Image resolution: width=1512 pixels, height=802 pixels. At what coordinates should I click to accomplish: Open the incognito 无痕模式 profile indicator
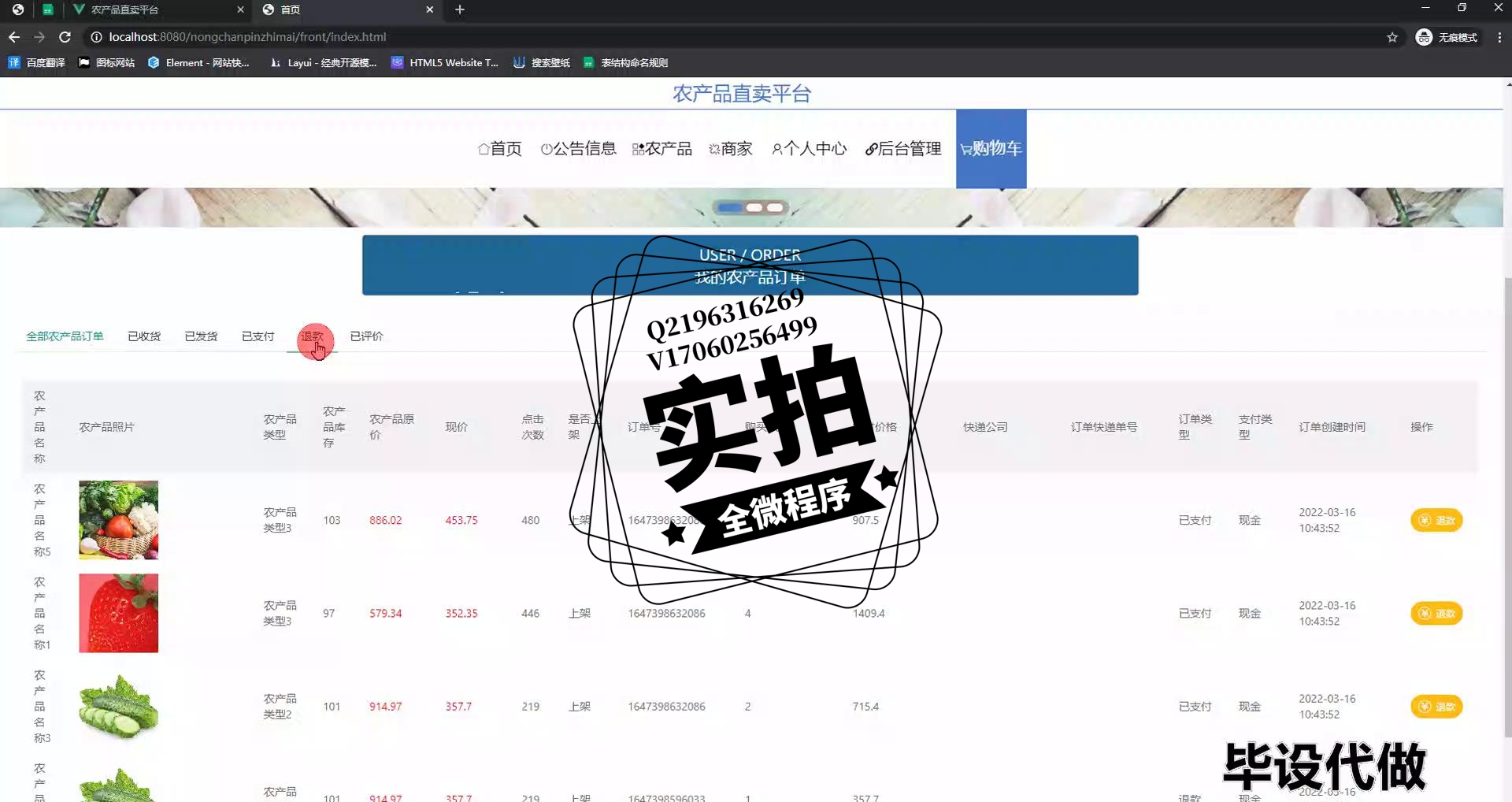pyautogui.click(x=1447, y=37)
